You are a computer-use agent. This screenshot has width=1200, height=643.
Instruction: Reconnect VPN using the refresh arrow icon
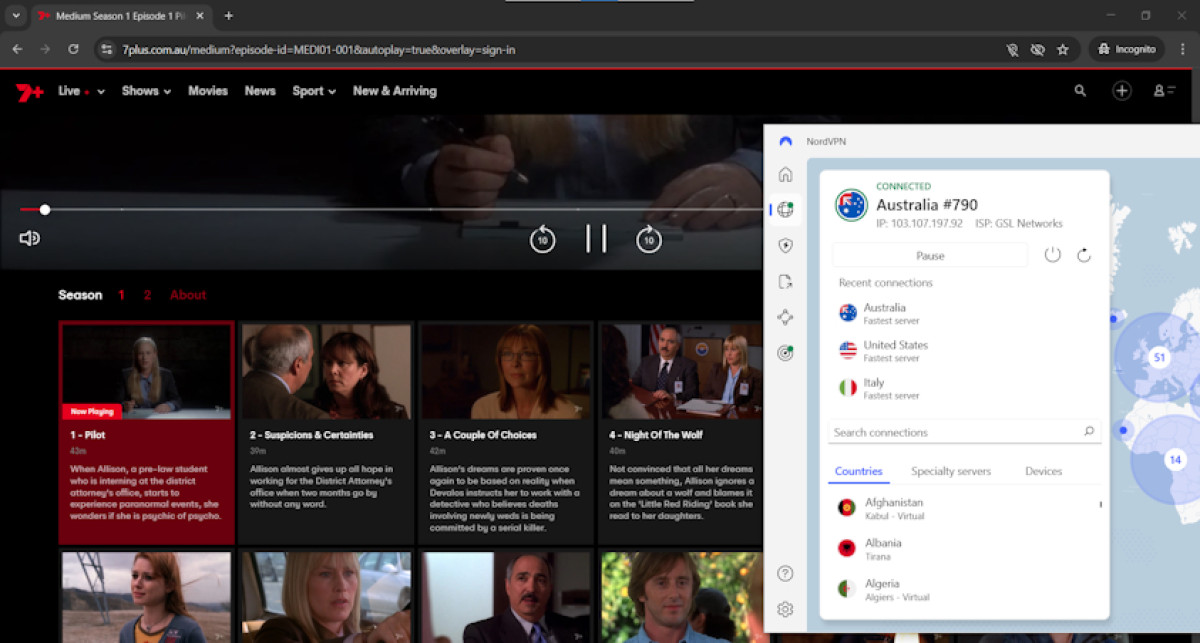1084,255
